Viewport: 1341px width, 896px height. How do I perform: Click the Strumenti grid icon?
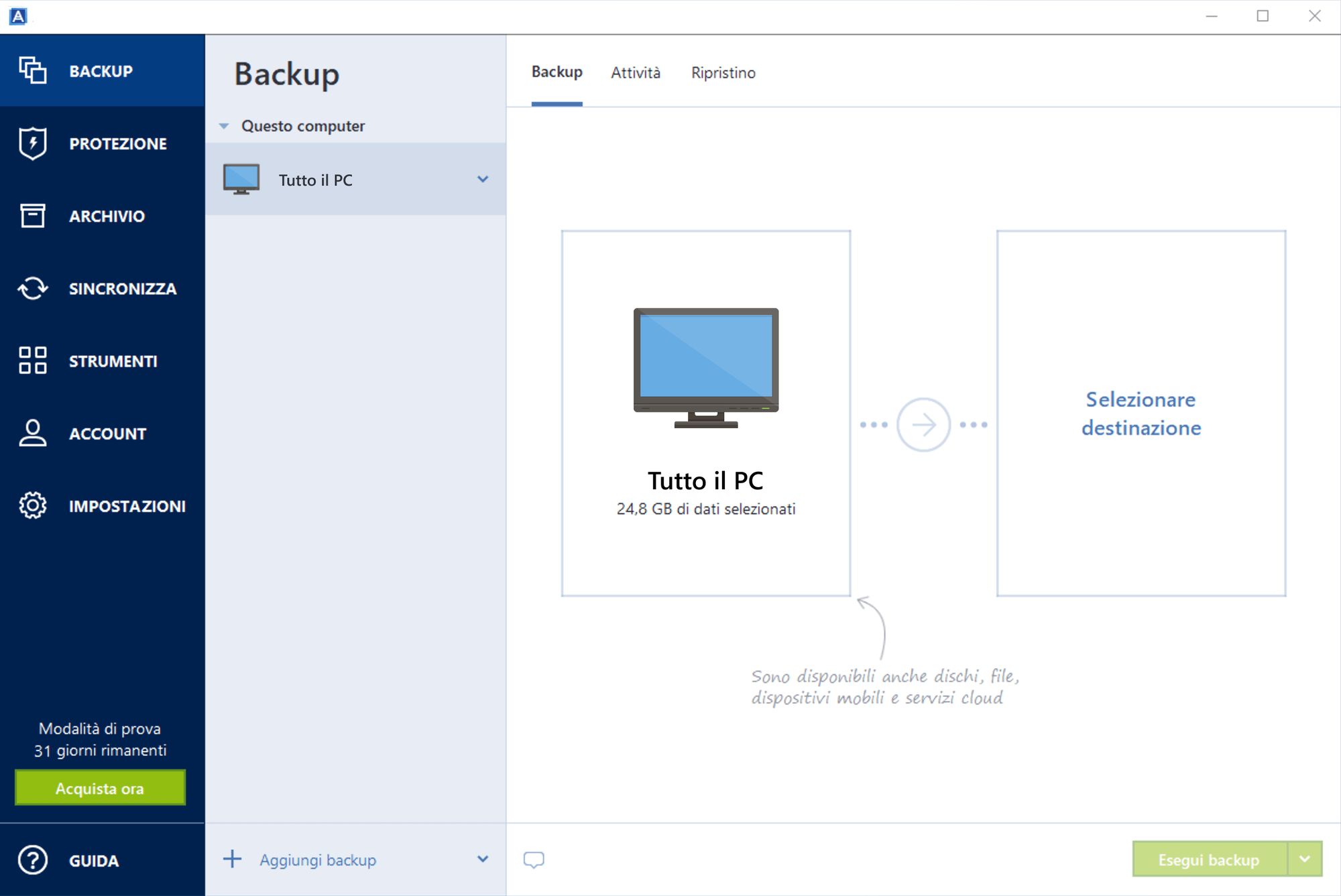32,361
